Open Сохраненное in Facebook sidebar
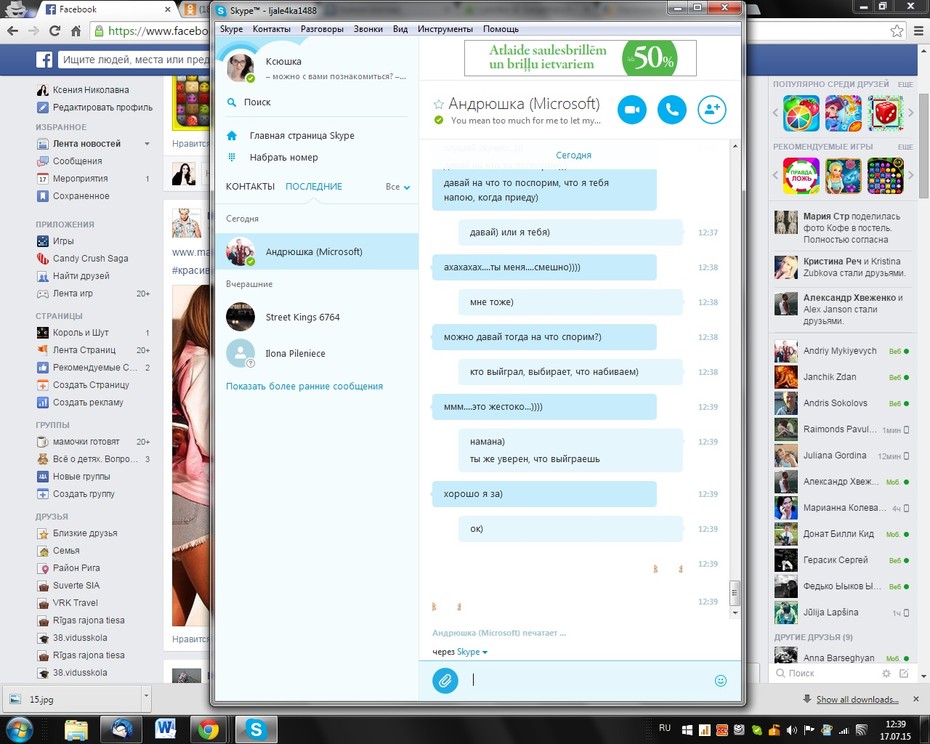 (81, 196)
